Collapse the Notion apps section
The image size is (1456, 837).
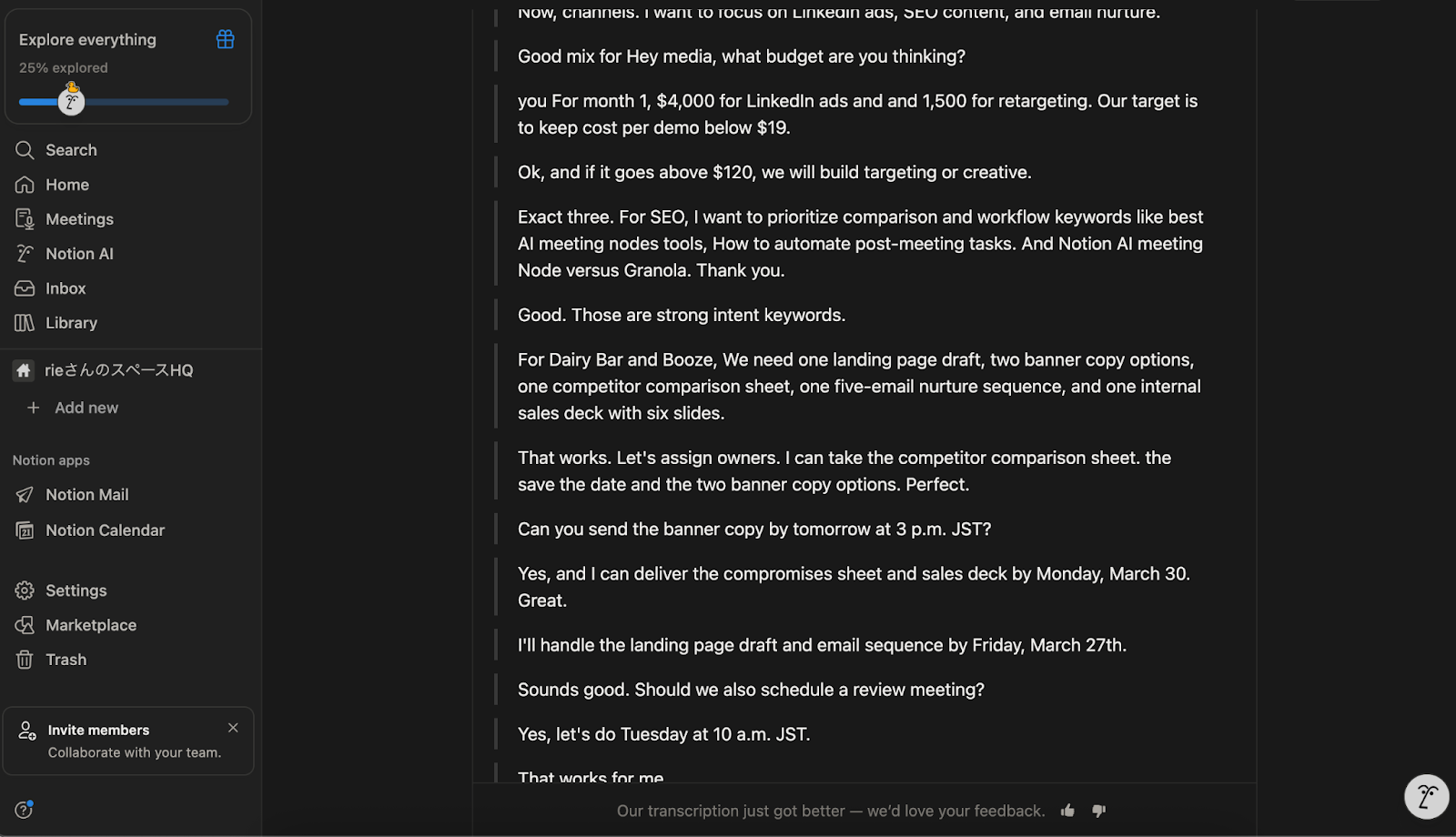point(51,460)
